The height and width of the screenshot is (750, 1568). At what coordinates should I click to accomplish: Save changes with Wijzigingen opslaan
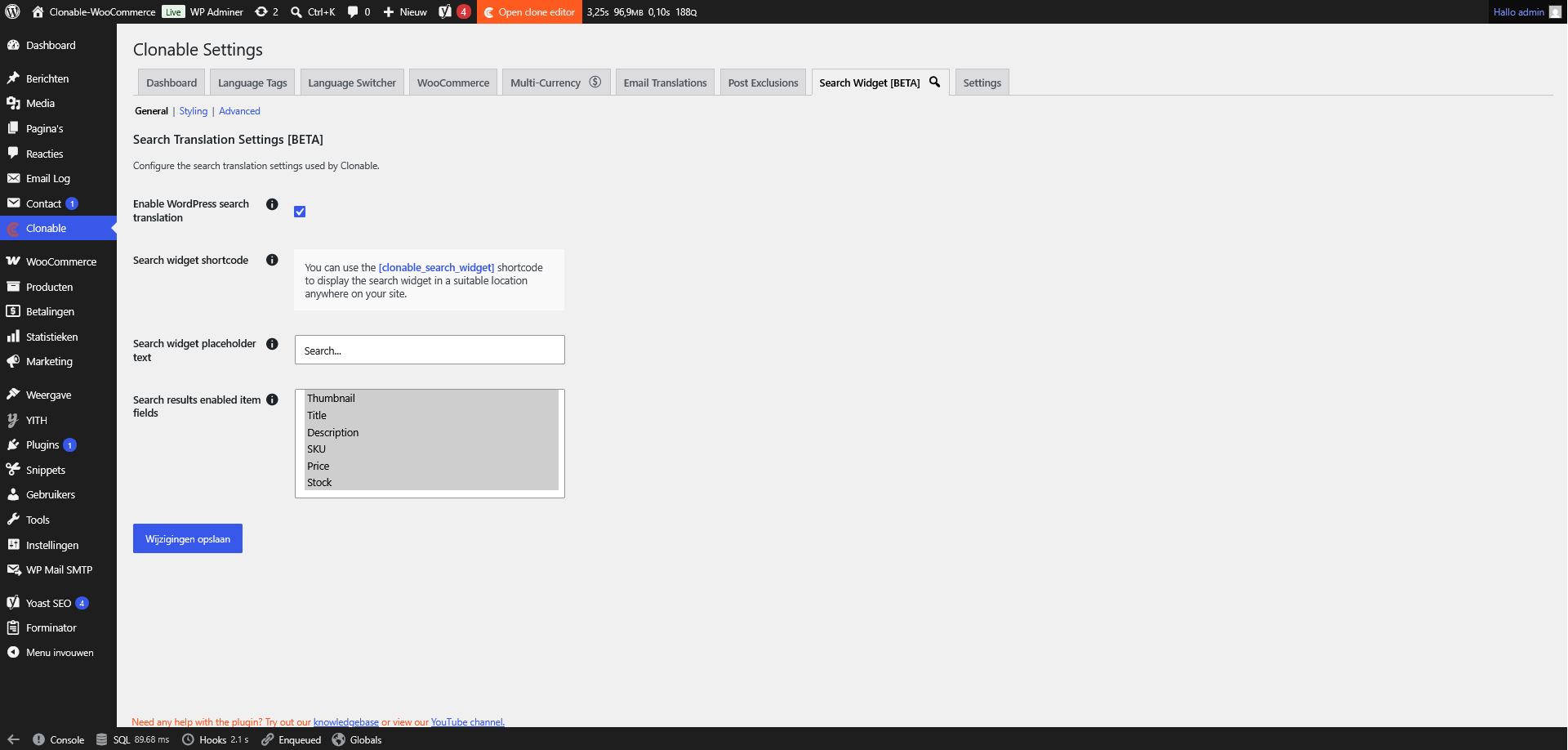188,538
